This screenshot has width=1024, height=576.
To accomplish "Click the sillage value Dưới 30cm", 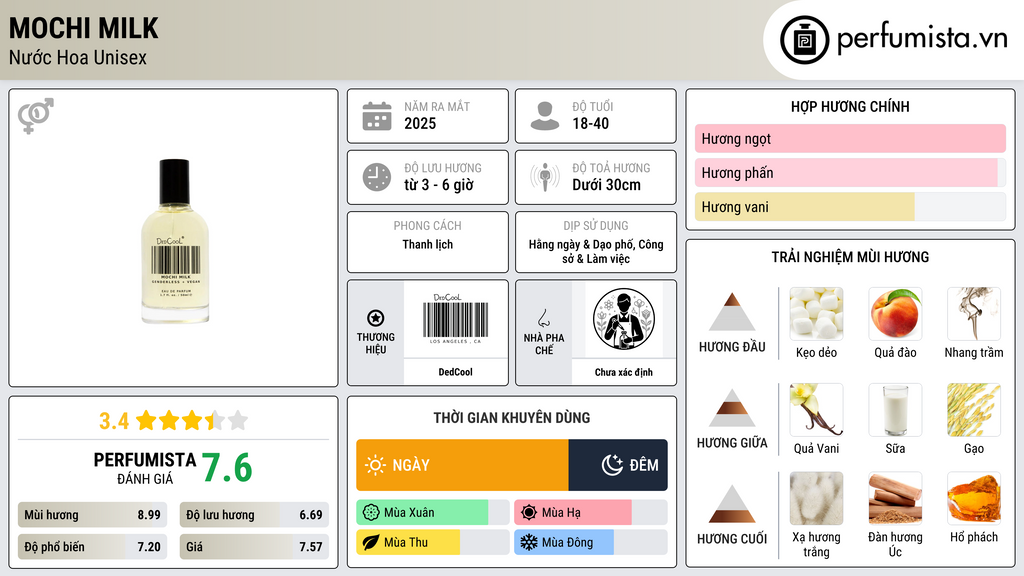I will tap(607, 185).
